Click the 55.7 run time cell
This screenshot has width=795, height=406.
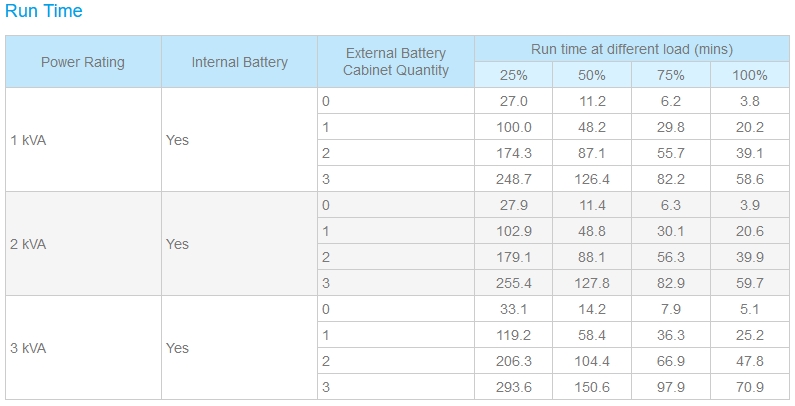pos(670,153)
